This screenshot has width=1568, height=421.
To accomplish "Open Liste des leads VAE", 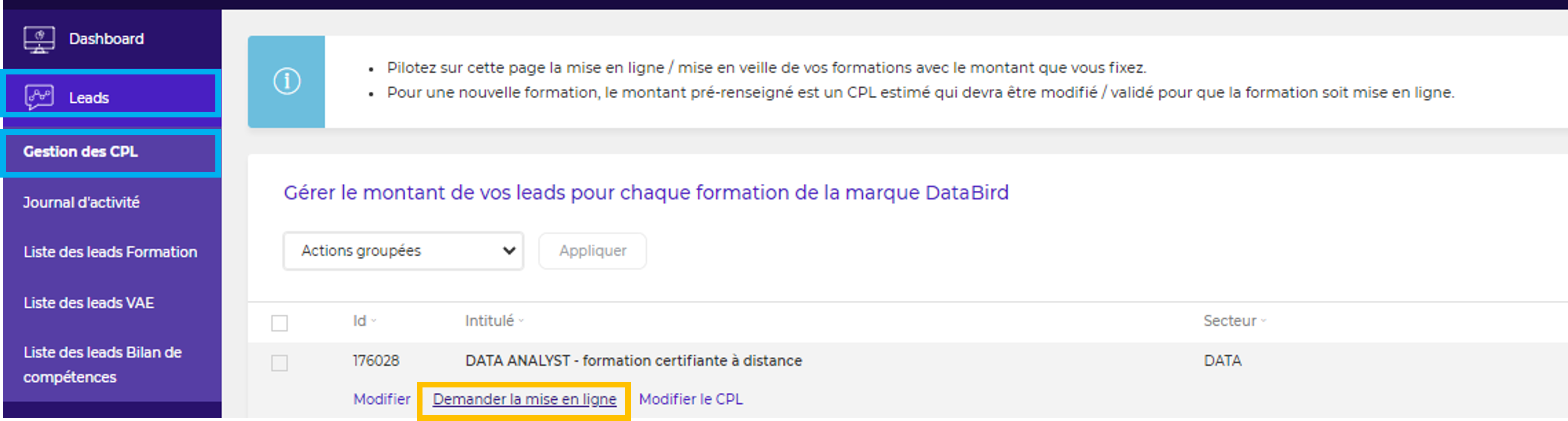I will click(x=88, y=302).
